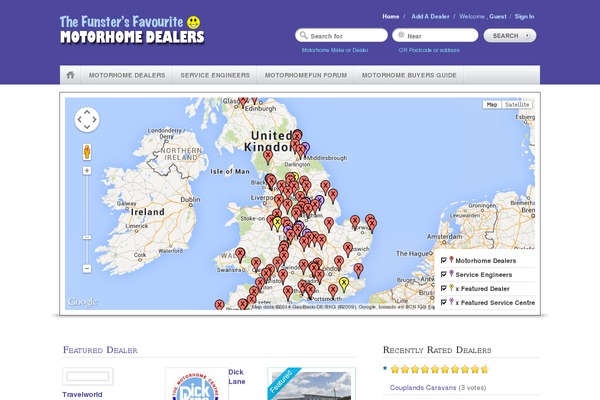Uncheck the Service Engineers checkbox
Screen dimensions: 600x400
443,274
